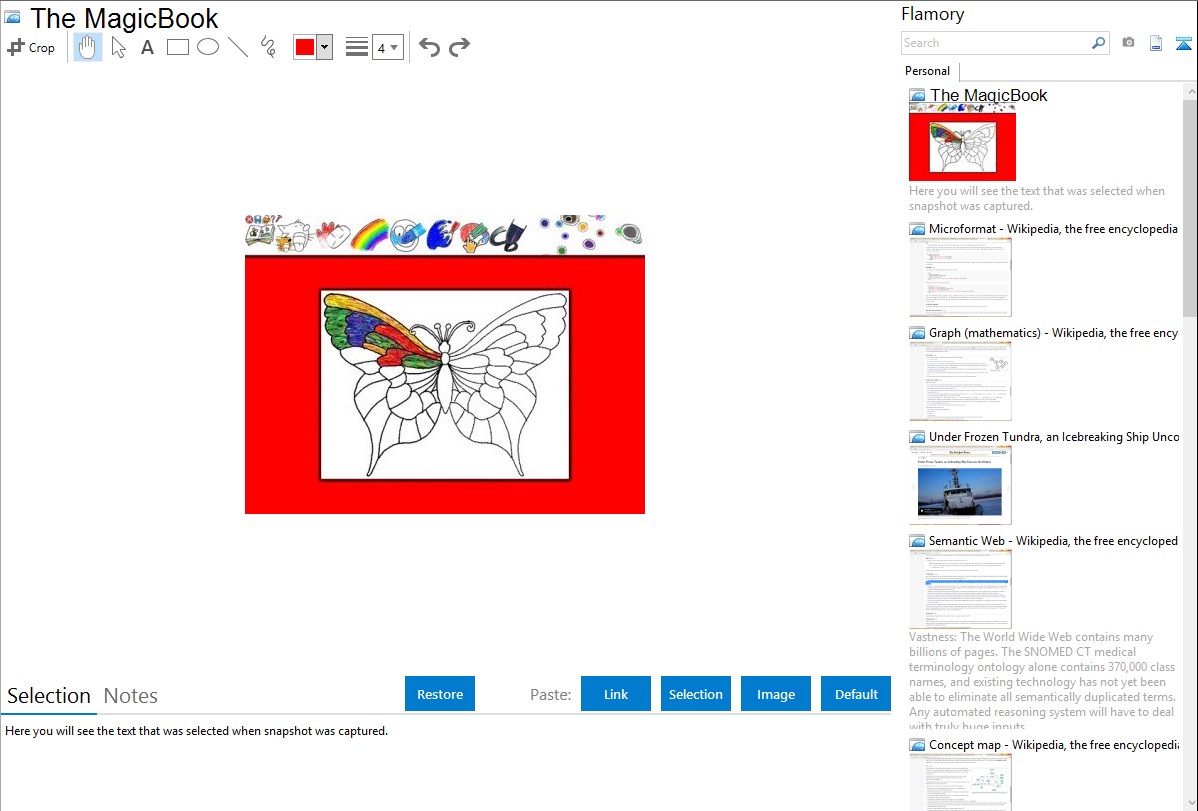This screenshot has width=1198, height=811.
Task: Open the color picker dropdown arrow
Action: click(325, 47)
